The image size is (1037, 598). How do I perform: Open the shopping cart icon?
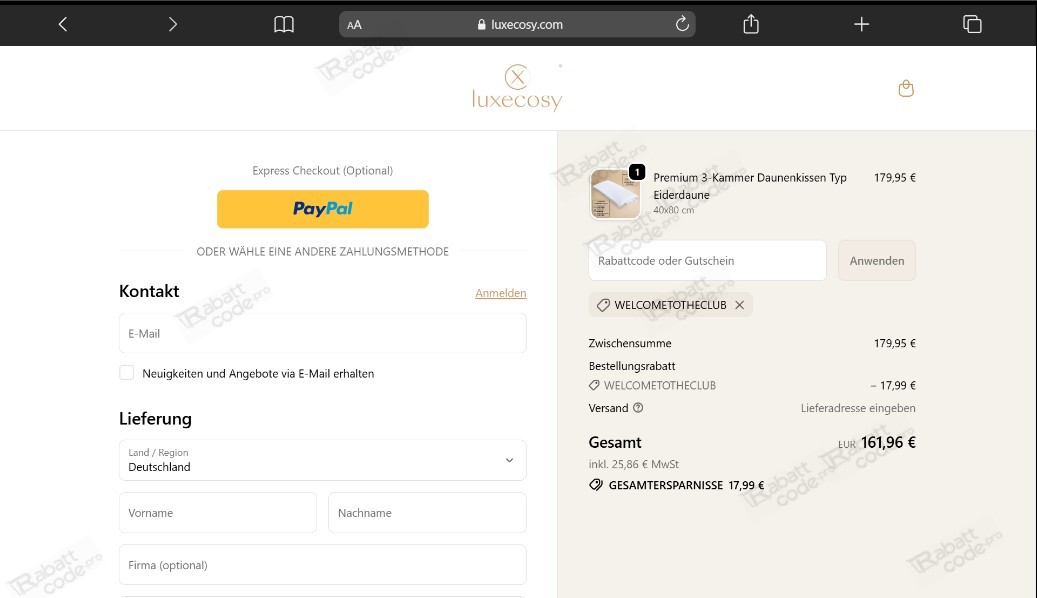pyautogui.click(x=906, y=88)
